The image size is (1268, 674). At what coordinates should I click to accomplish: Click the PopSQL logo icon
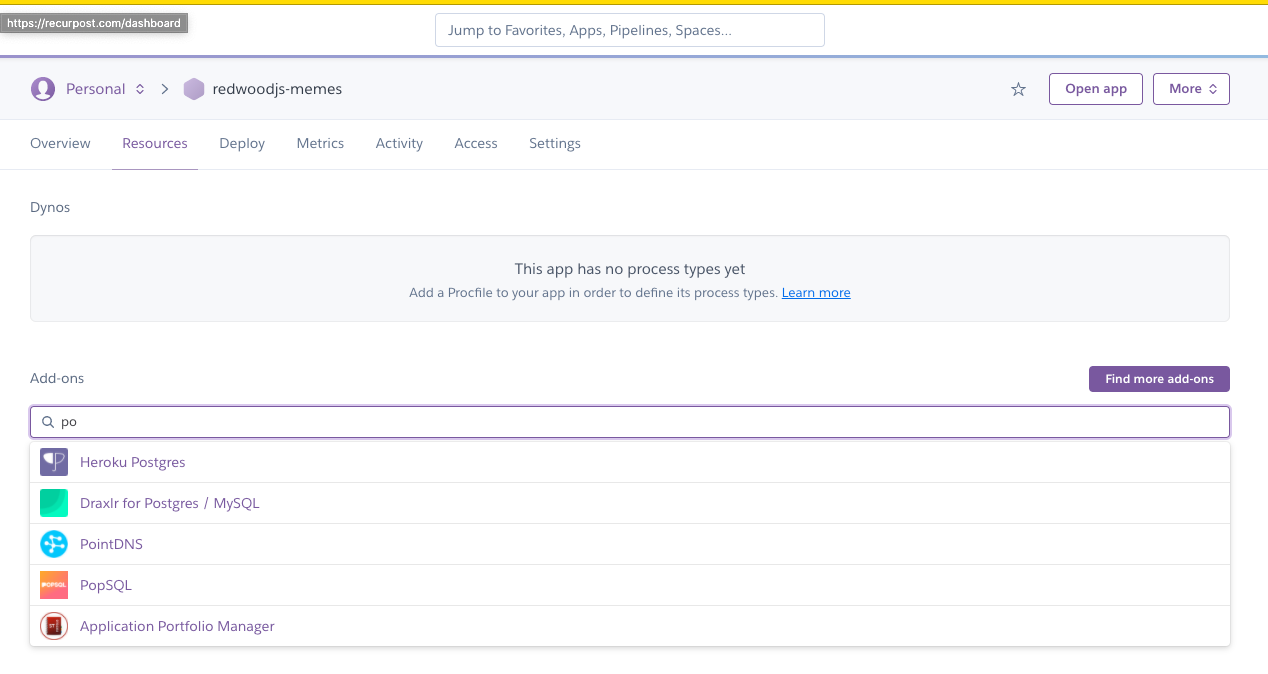(54, 585)
